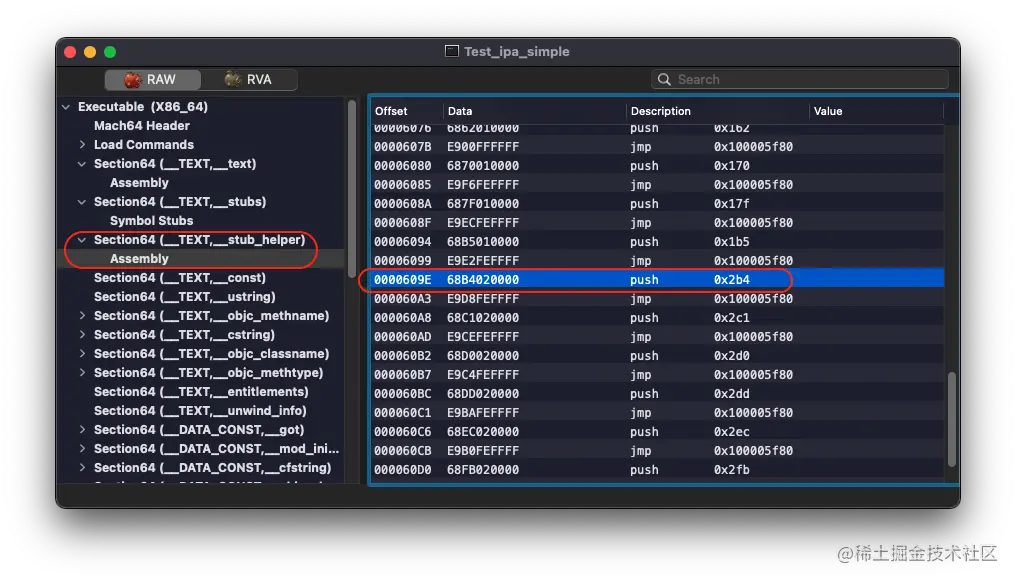This screenshot has width=1016, height=582.
Task: Select row at offset 00006094
Action: tap(657, 242)
